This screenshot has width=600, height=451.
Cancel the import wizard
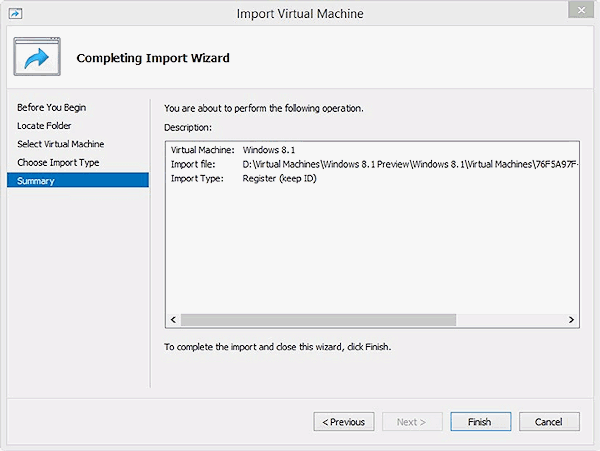pos(549,422)
